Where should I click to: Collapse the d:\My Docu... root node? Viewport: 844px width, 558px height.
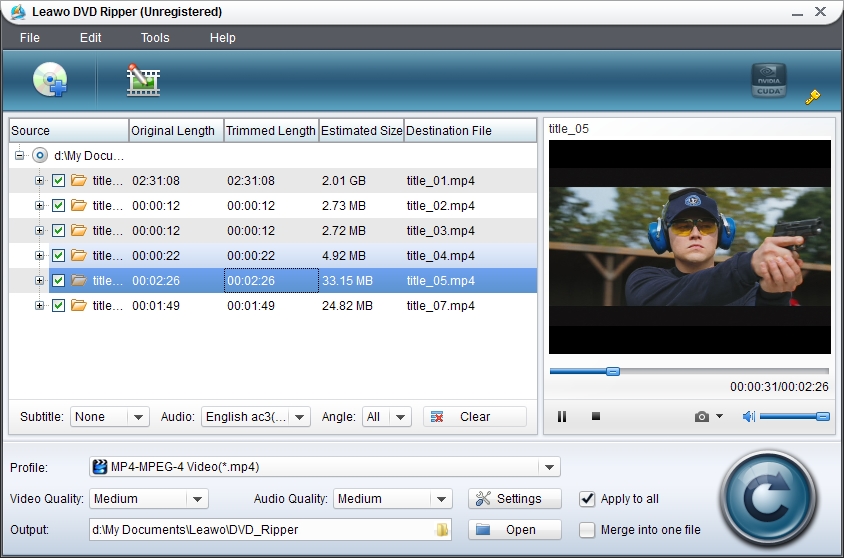coord(20,156)
